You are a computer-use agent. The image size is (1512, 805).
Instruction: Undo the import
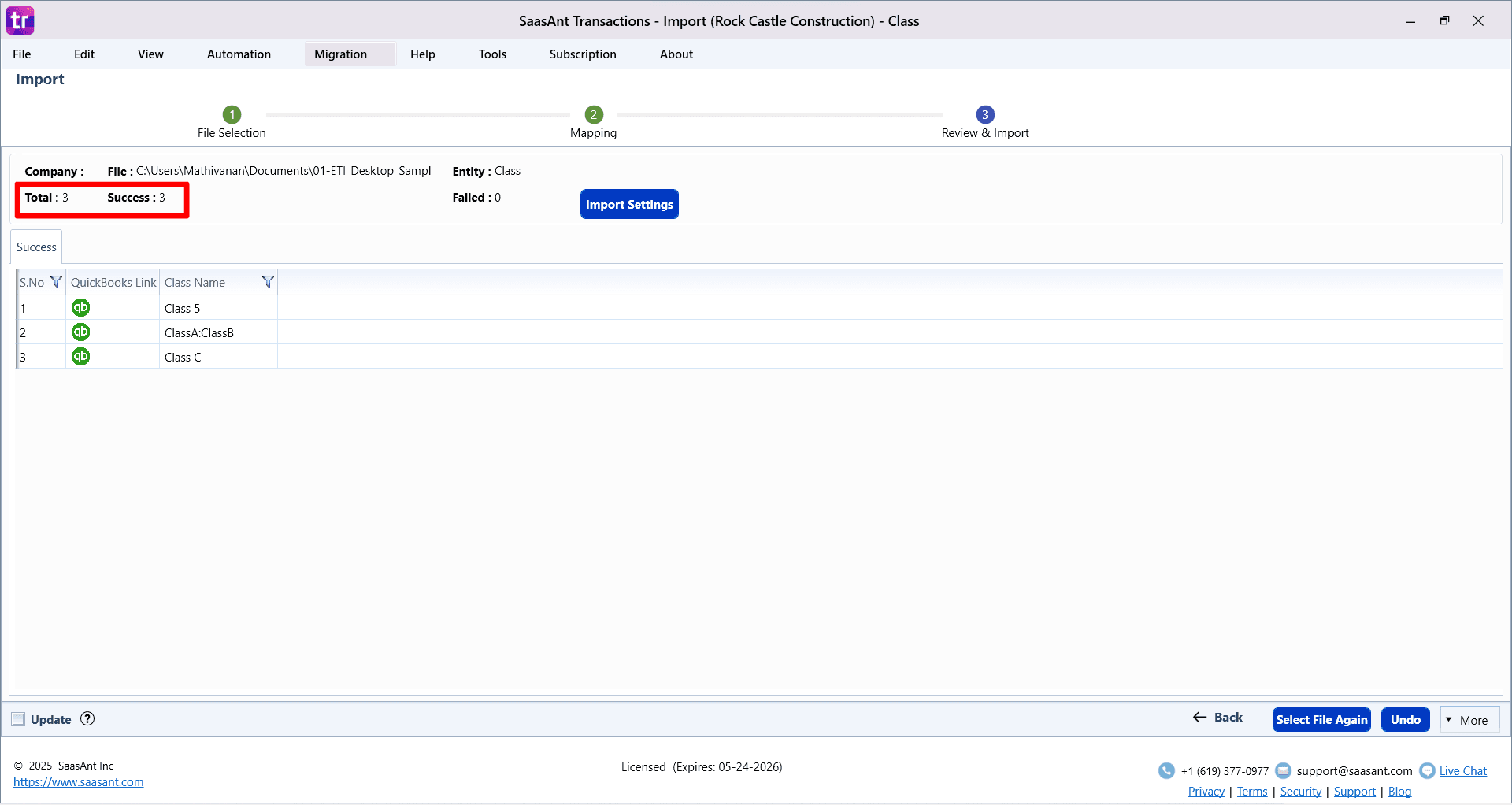(x=1406, y=719)
